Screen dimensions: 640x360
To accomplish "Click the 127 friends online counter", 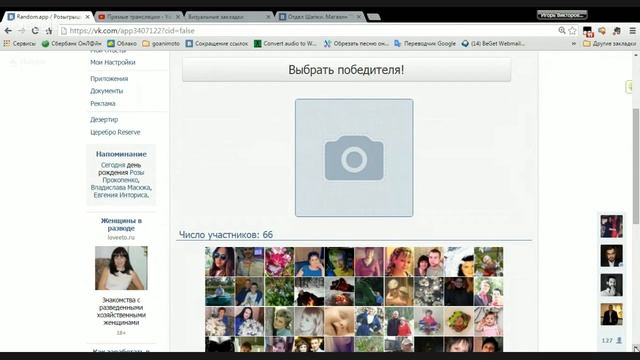I will pyautogui.click(x=611, y=340).
